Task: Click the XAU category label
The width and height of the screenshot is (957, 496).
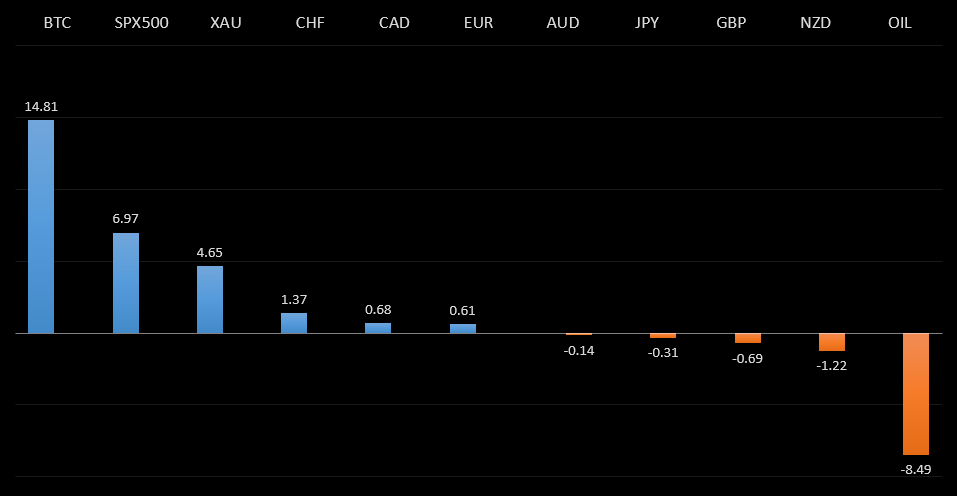Action: (226, 23)
